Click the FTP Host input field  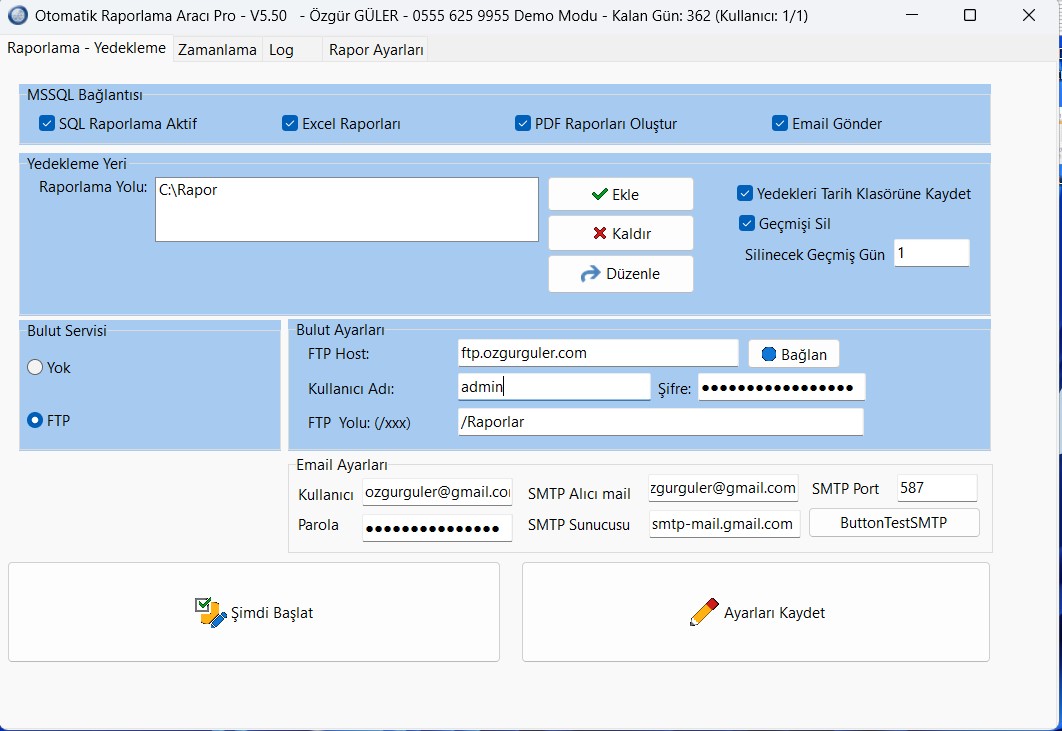pos(597,353)
